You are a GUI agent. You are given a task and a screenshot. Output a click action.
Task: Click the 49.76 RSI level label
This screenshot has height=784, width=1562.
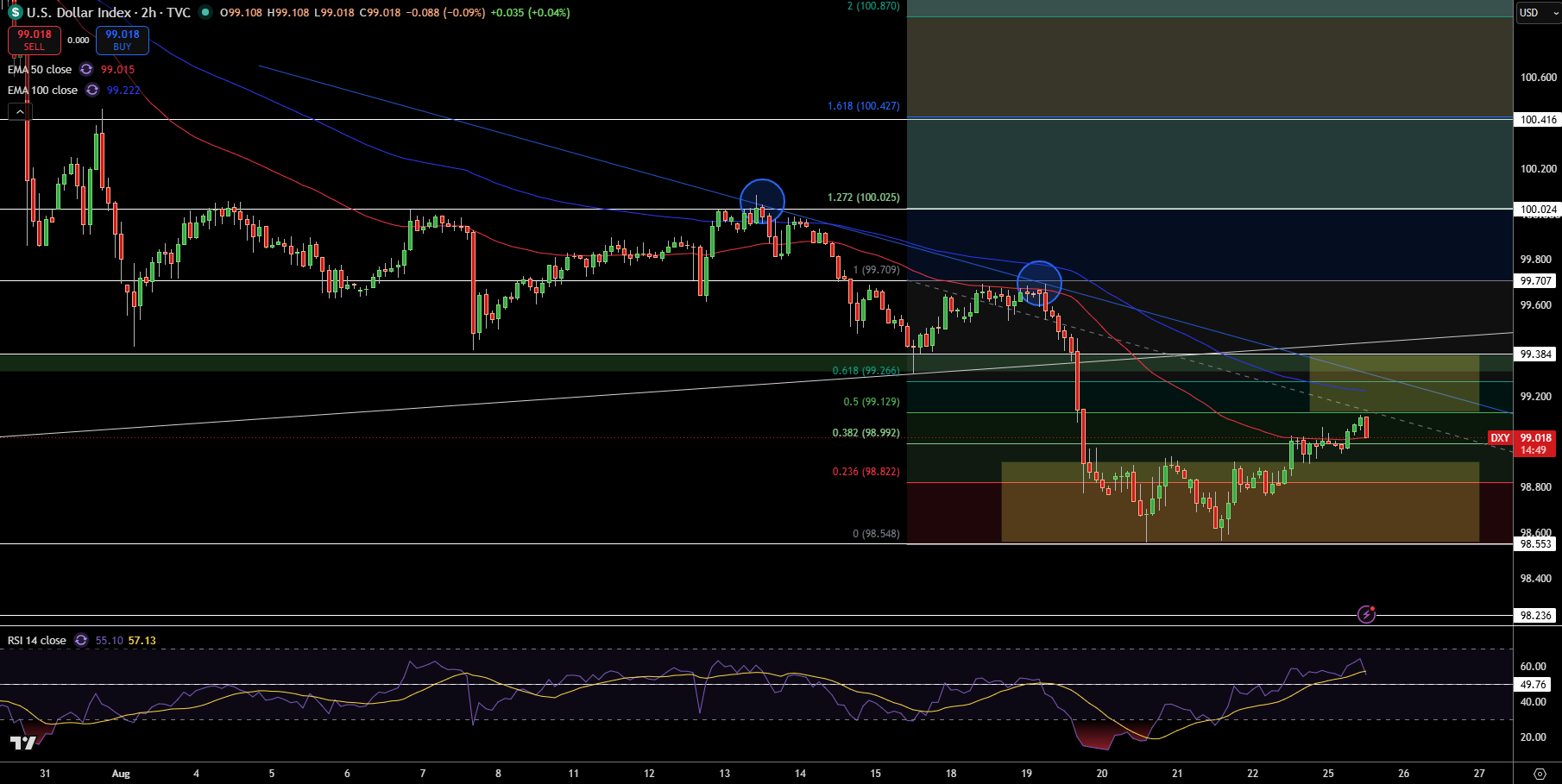[1534, 684]
